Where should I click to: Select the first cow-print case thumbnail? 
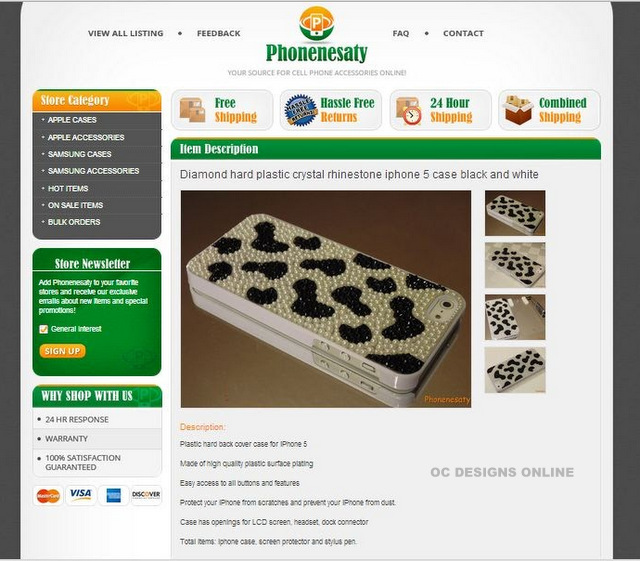[x=515, y=213]
